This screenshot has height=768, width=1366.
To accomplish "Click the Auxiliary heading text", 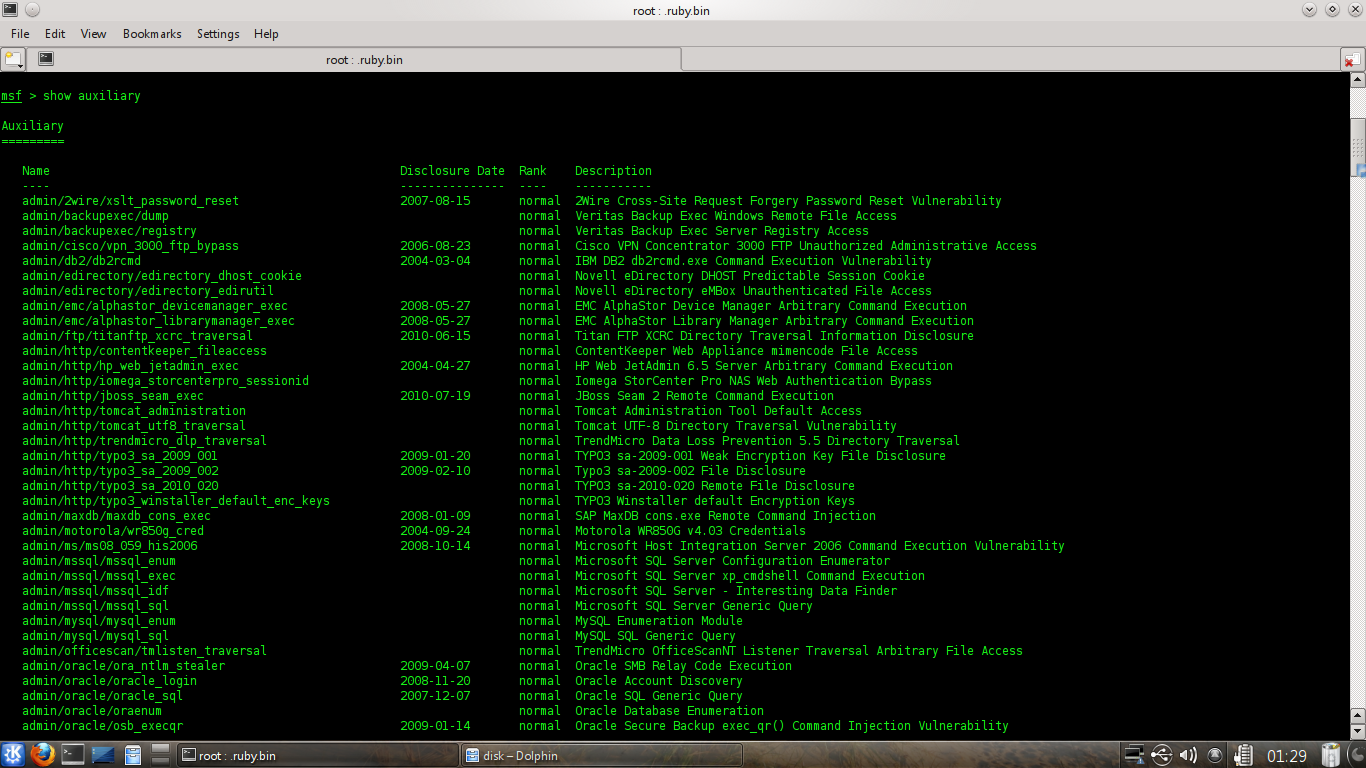I will (32, 126).
